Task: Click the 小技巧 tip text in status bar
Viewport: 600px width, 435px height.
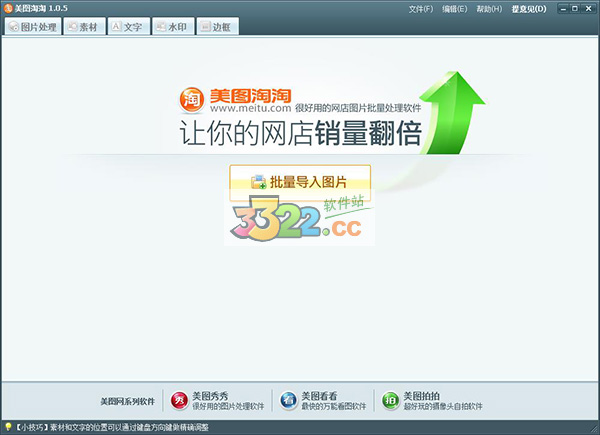Action: click(x=112, y=427)
